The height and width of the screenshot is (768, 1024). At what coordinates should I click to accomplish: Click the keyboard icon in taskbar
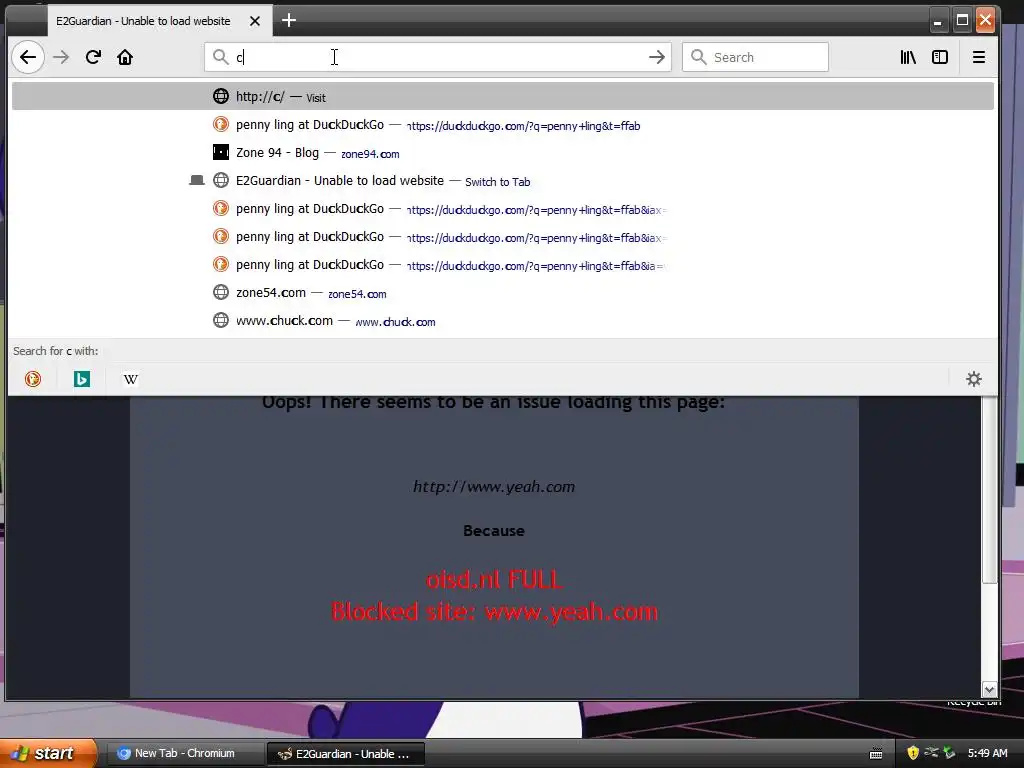(x=876, y=754)
